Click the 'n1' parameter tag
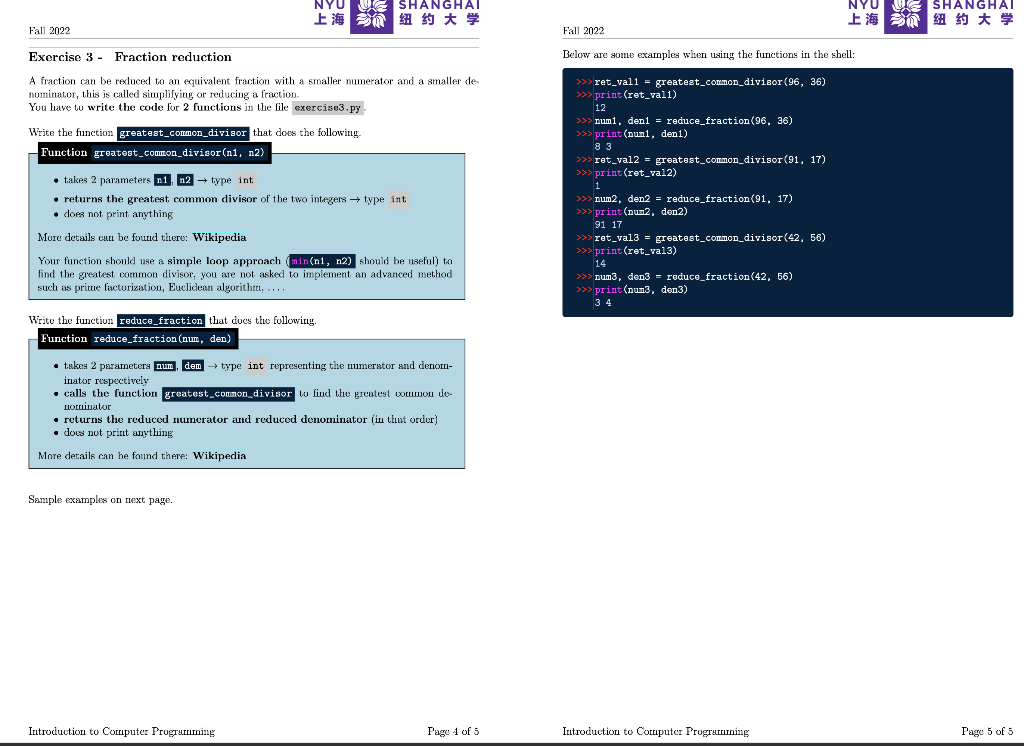 click(x=162, y=180)
